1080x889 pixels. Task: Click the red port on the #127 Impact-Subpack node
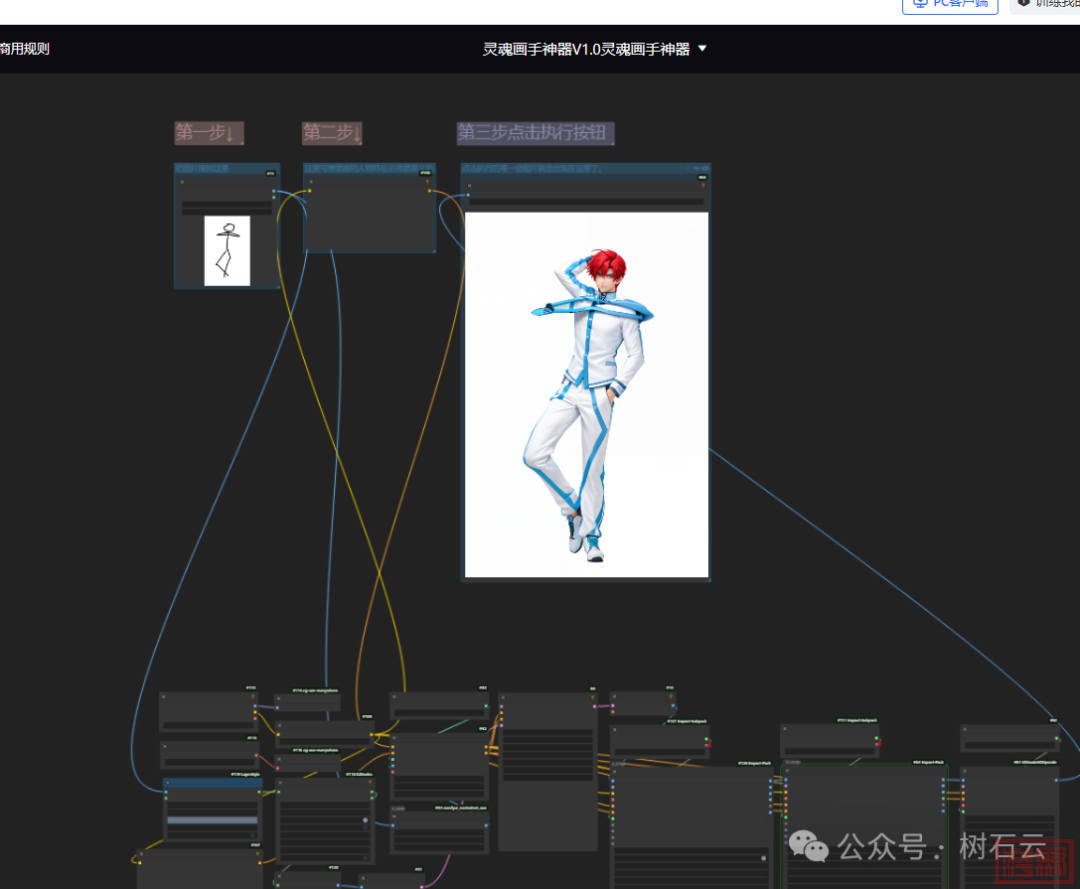(709, 745)
